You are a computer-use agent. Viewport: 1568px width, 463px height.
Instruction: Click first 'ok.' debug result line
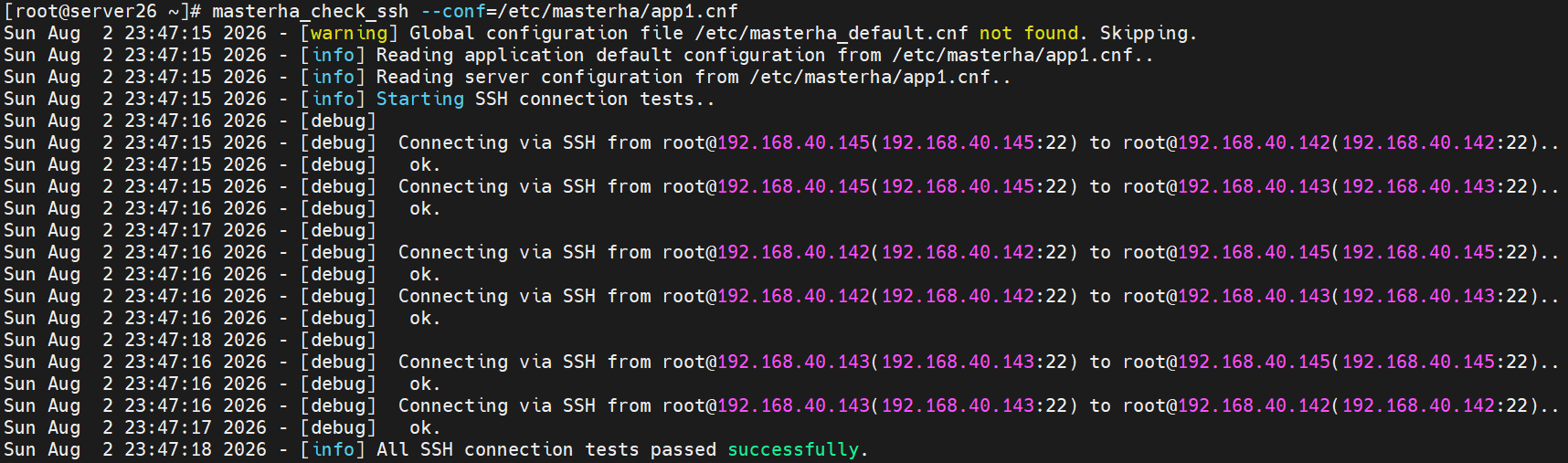click(425, 164)
